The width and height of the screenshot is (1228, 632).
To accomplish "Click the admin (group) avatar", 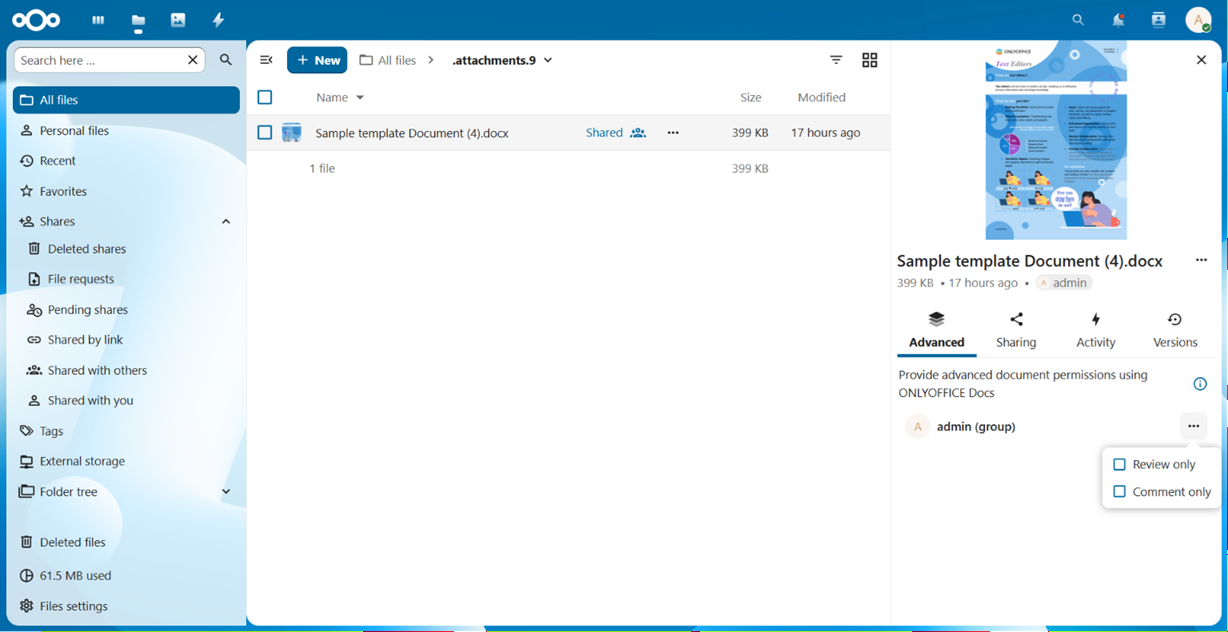I will pyautogui.click(x=918, y=427).
